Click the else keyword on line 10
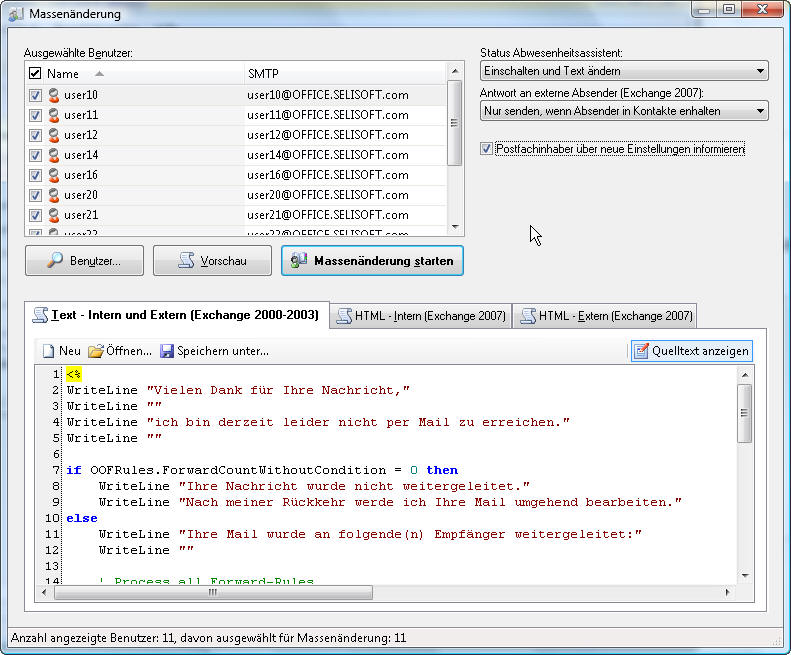Image resolution: width=791 pixels, height=655 pixels. 82,518
